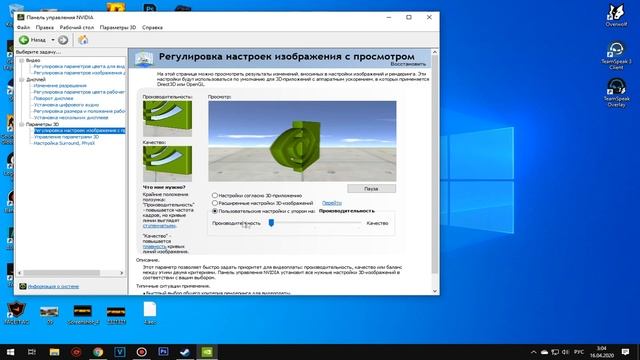Open Регулировка размера и положения рабочего стола
640x360 pixels.
click(x=79, y=111)
